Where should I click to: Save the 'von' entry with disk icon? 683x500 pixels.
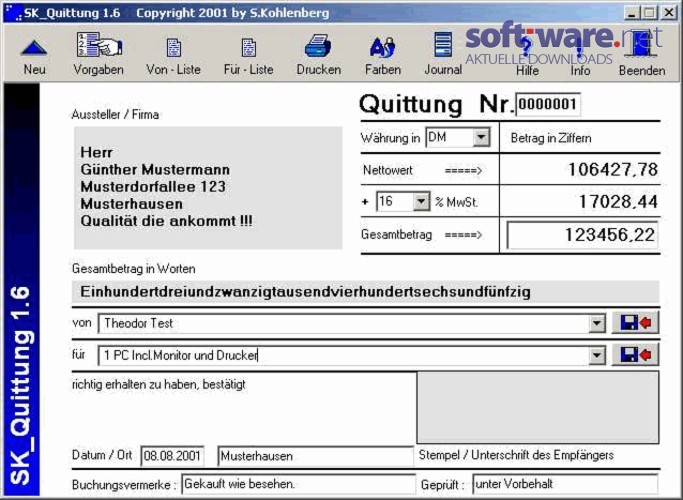pos(636,323)
